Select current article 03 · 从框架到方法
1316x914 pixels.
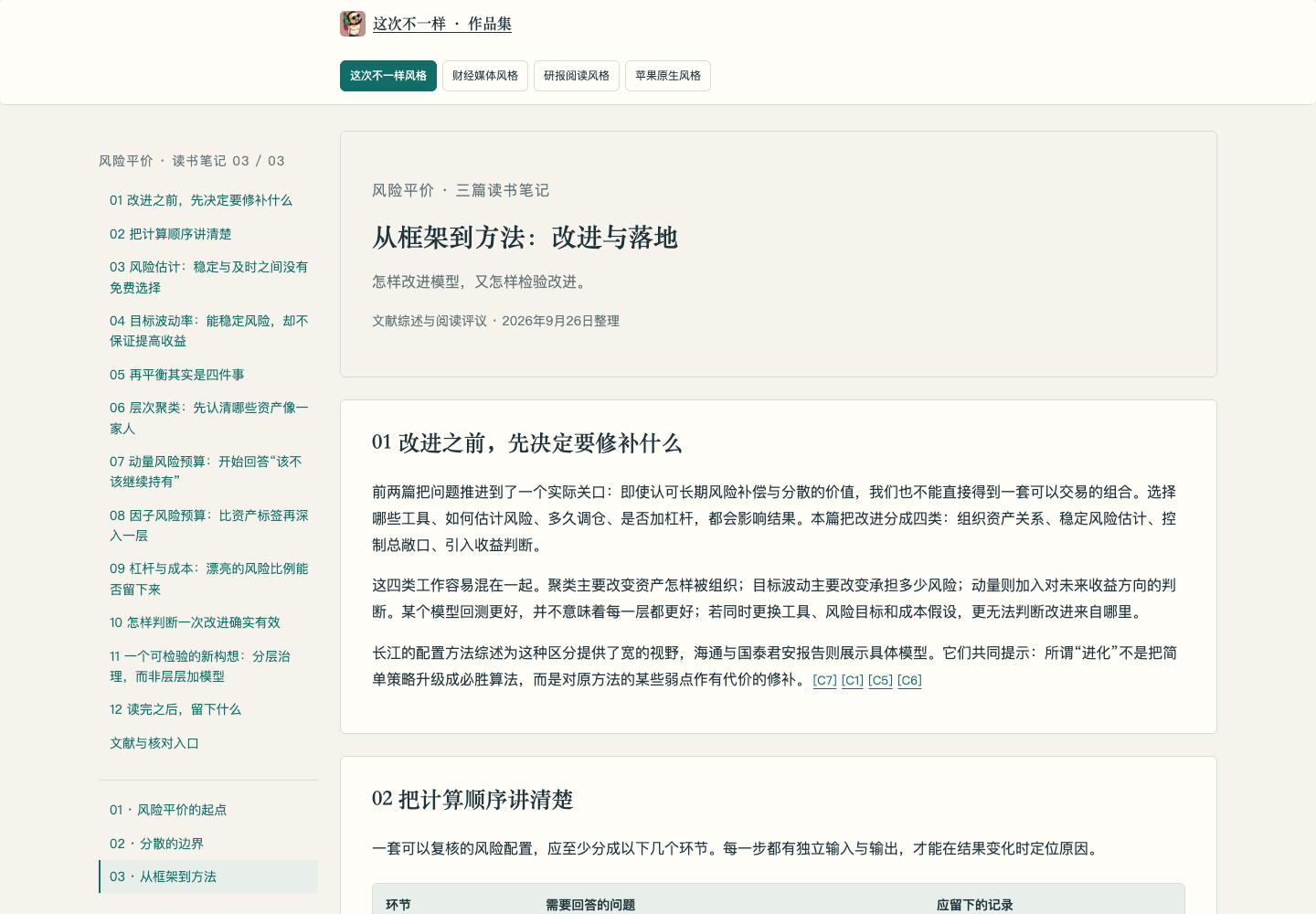(208, 877)
